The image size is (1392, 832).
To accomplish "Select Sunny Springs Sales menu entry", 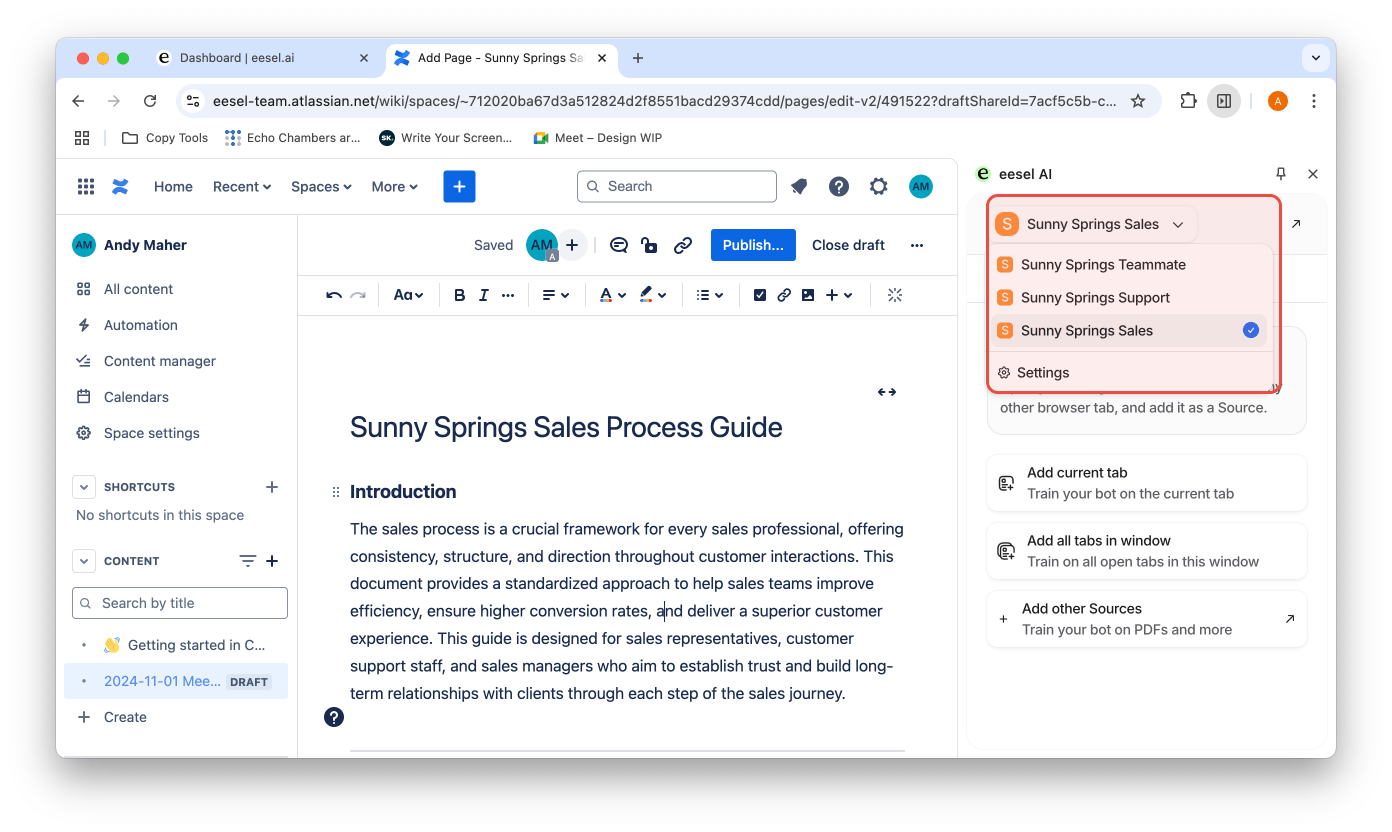I will [x=1130, y=331].
